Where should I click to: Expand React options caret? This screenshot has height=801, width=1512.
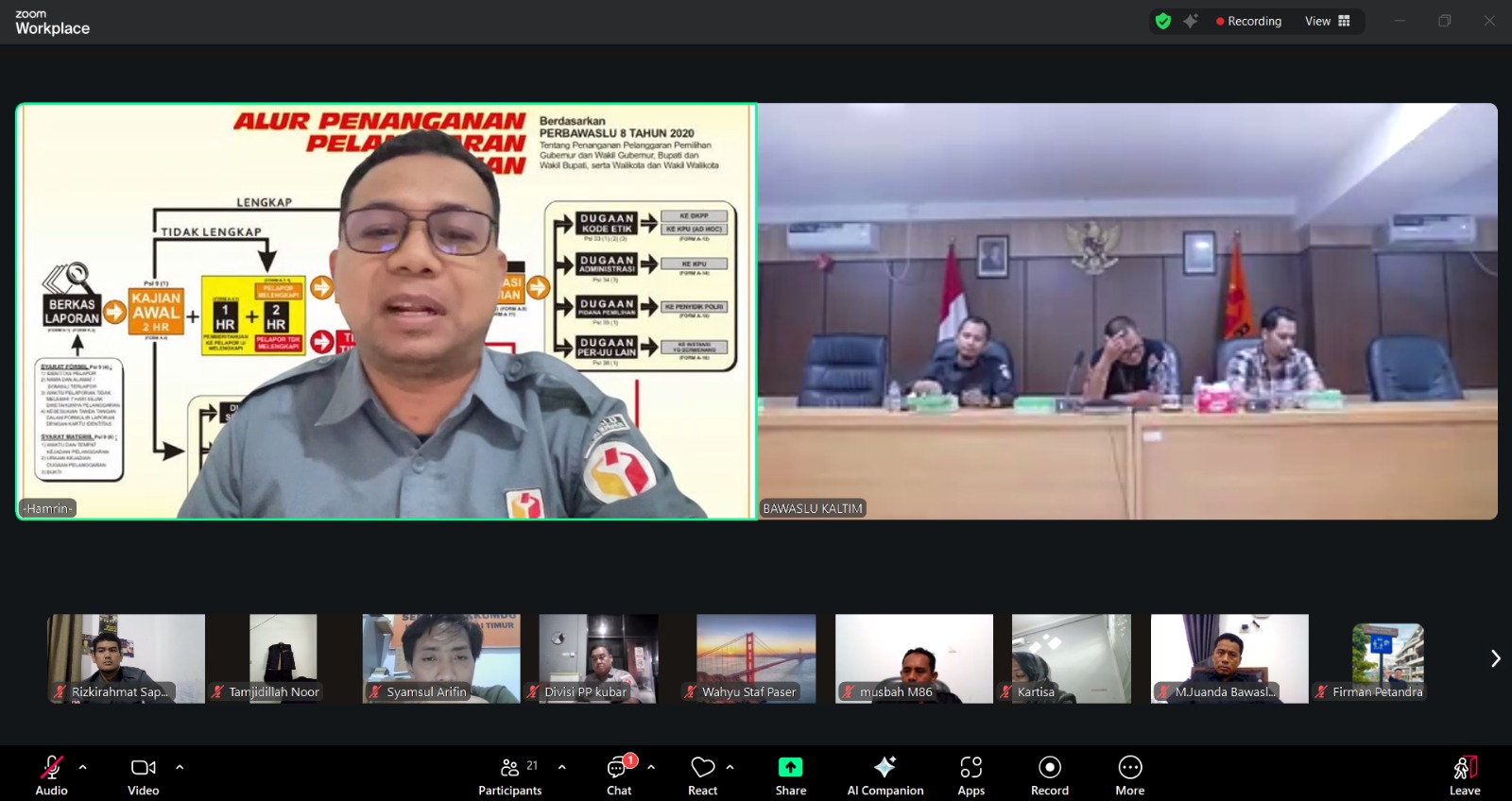pyautogui.click(x=730, y=767)
